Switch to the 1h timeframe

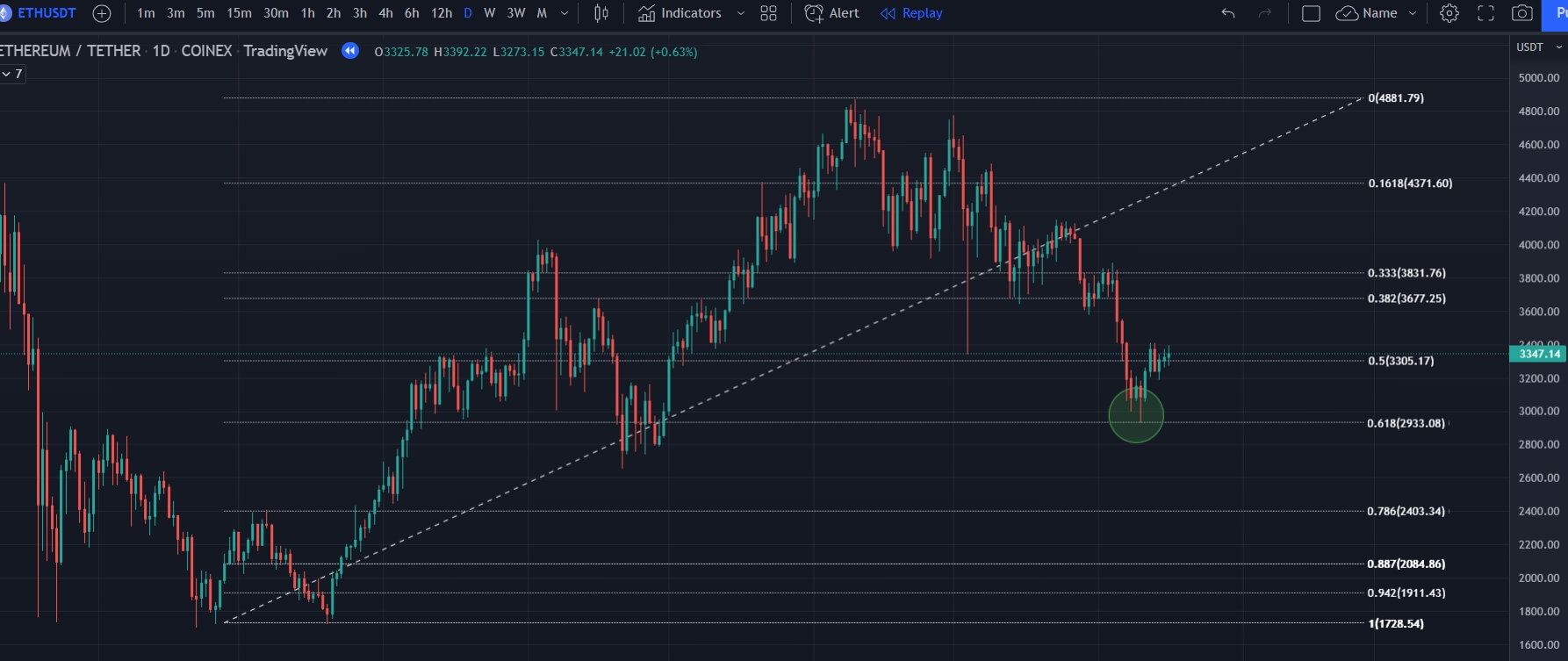point(307,13)
